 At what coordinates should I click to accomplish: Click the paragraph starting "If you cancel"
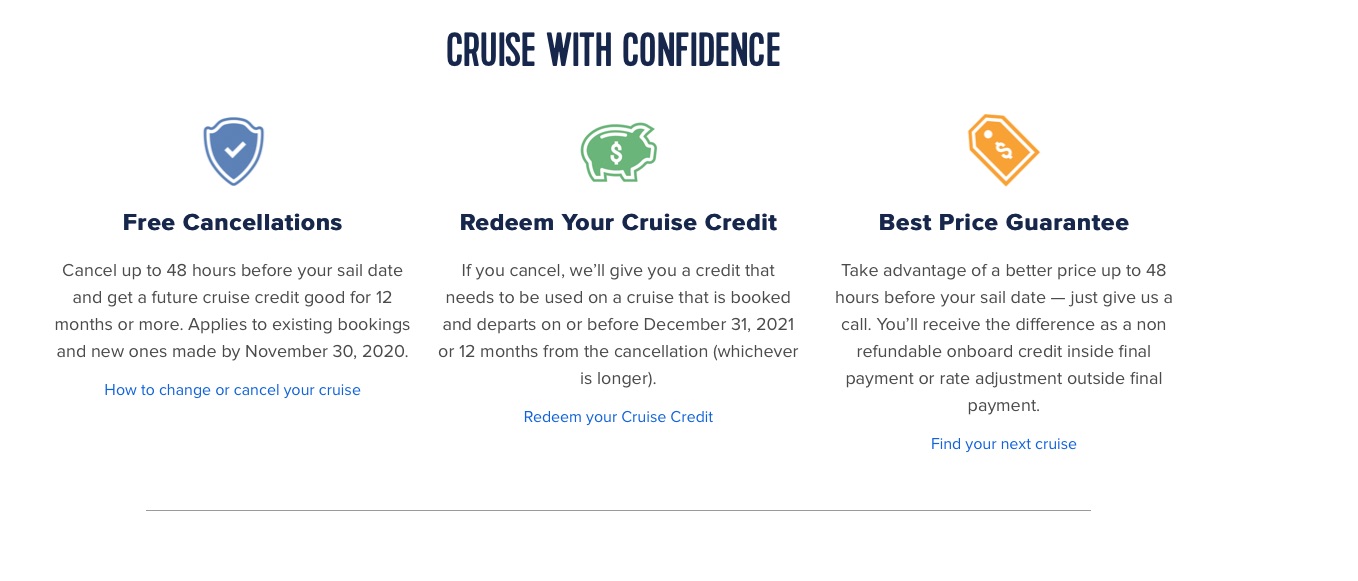tap(618, 324)
